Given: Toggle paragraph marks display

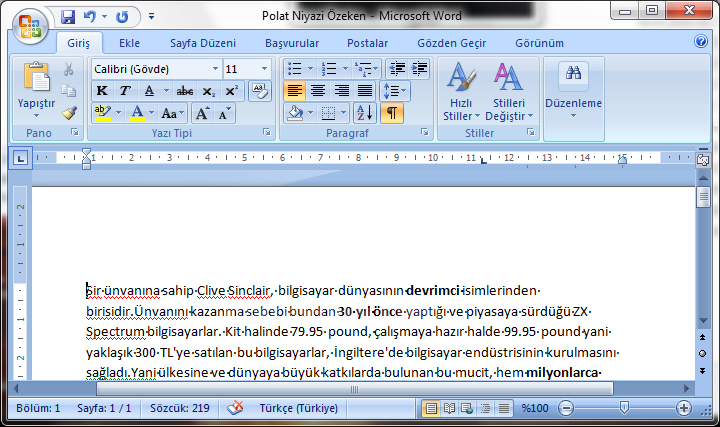Looking at the screenshot, I should [391, 113].
